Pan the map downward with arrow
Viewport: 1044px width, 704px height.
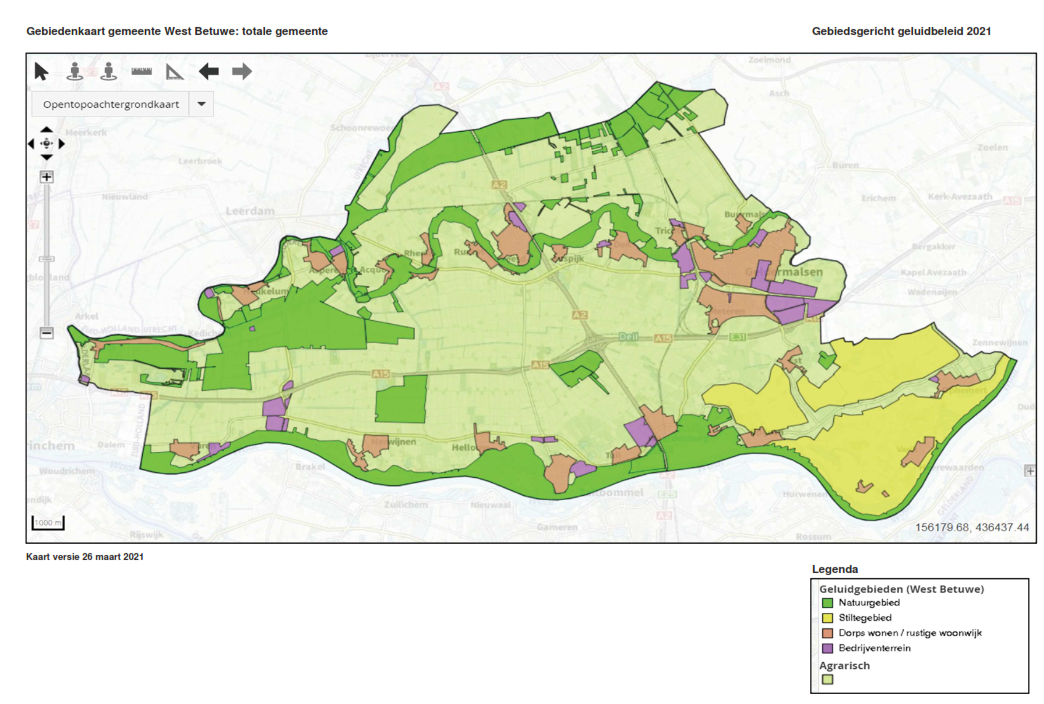[47, 157]
